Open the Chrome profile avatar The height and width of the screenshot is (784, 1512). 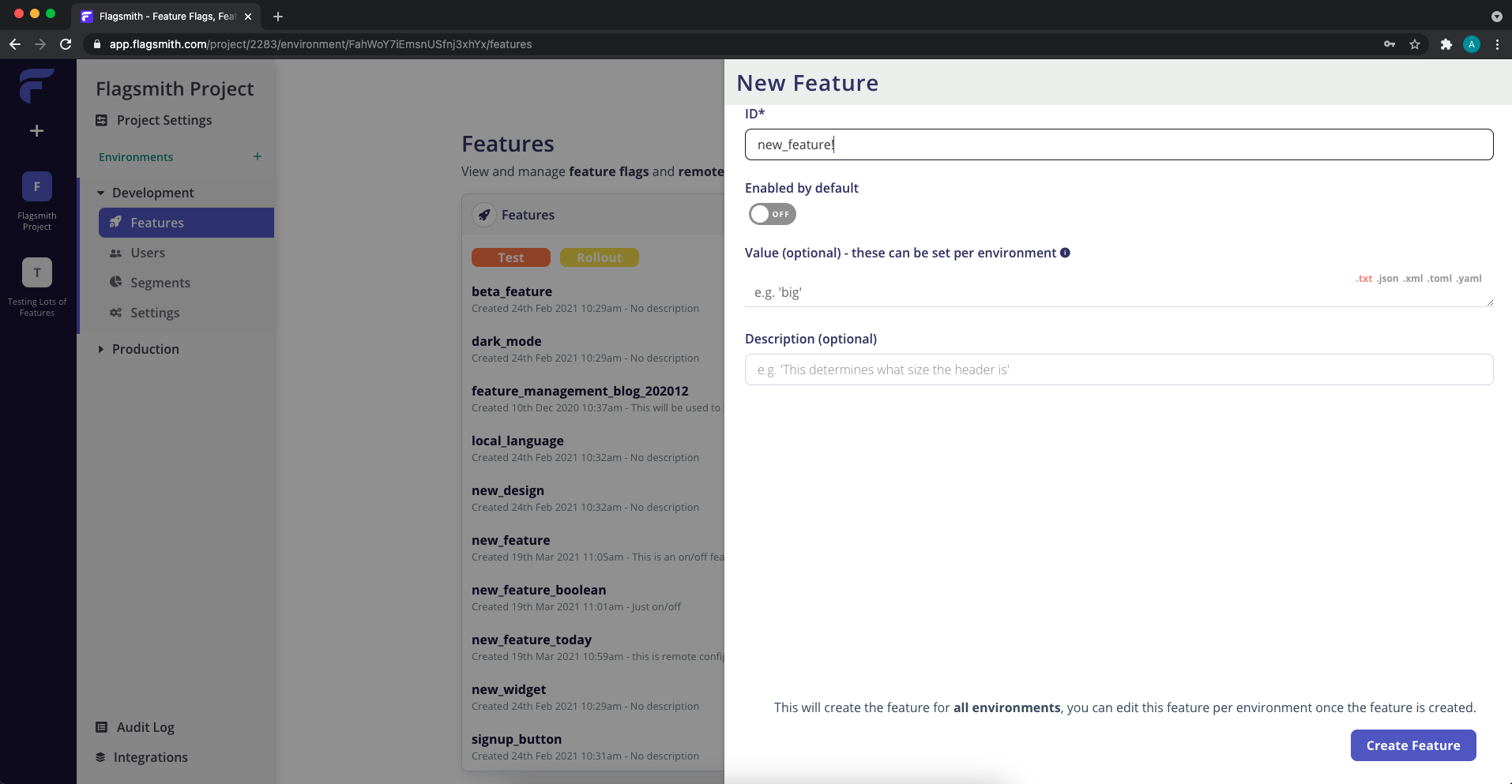1472,44
